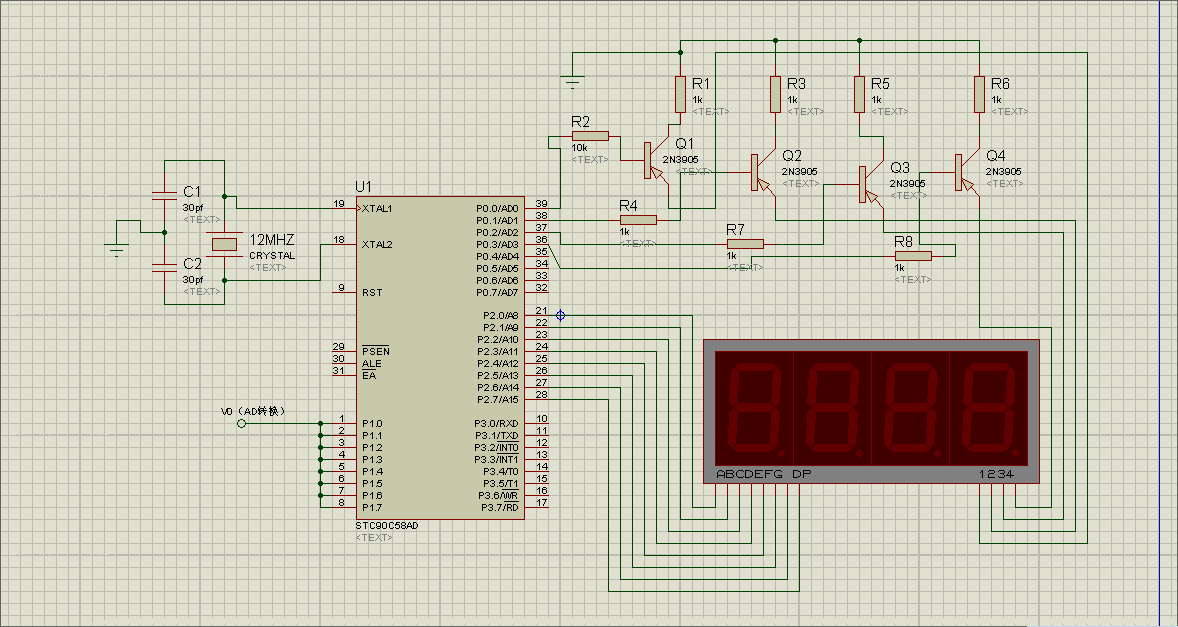Select resistor R7 on the P0.2 line
This screenshot has height=627, width=1178.
[745, 244]
